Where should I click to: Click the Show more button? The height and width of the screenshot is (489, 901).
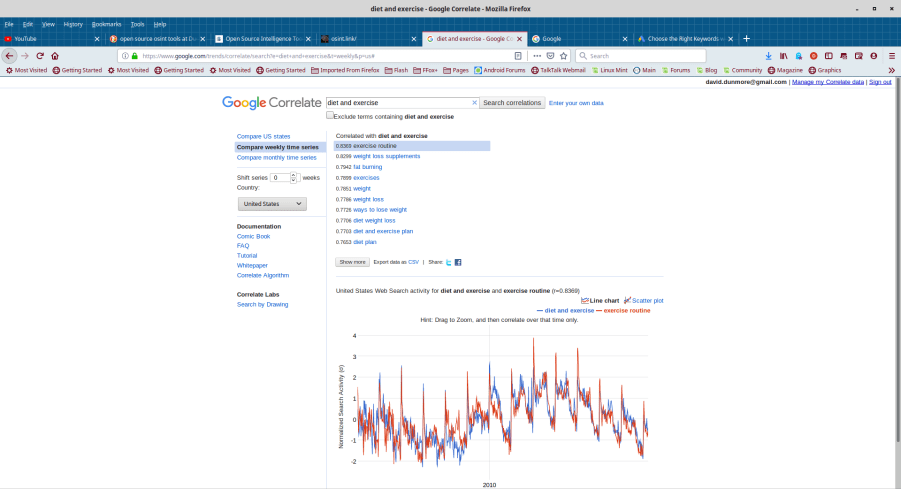coord(352,262)
